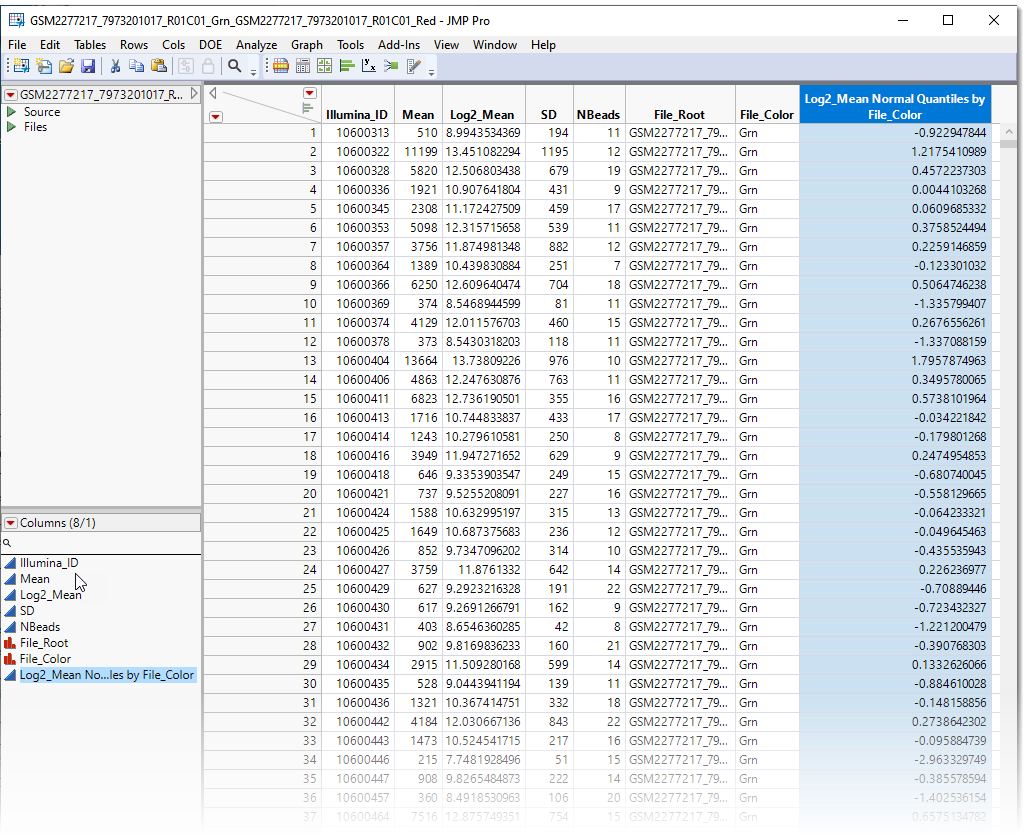Open the data table red triangle menu
This screenshot has height=839, width=1028.
[x=10, y=95]
